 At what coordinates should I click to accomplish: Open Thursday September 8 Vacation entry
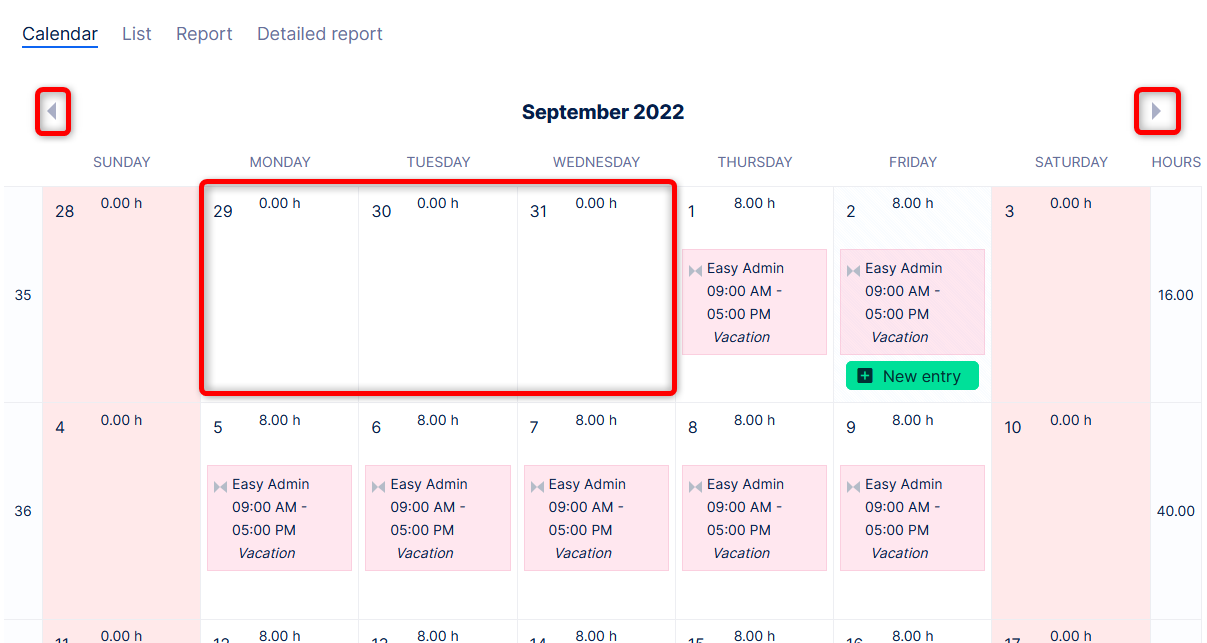(x=754, y=518)
